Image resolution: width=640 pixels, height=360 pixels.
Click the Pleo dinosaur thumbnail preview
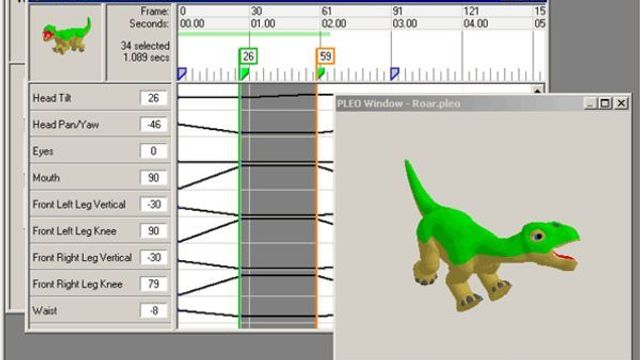click(x=67, y=36)
